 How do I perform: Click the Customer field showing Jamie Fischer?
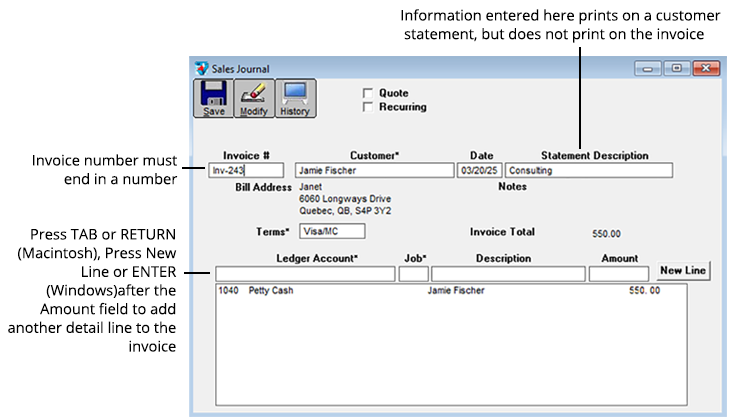(373, 171)
